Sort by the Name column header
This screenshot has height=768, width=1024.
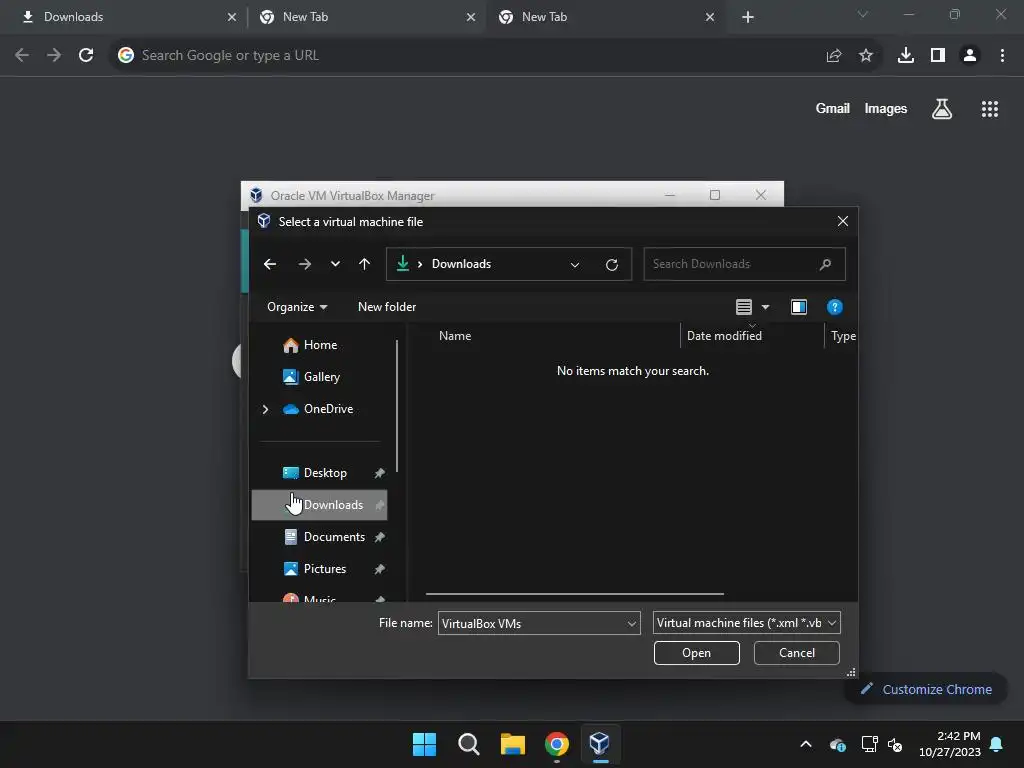pos(455,336)
